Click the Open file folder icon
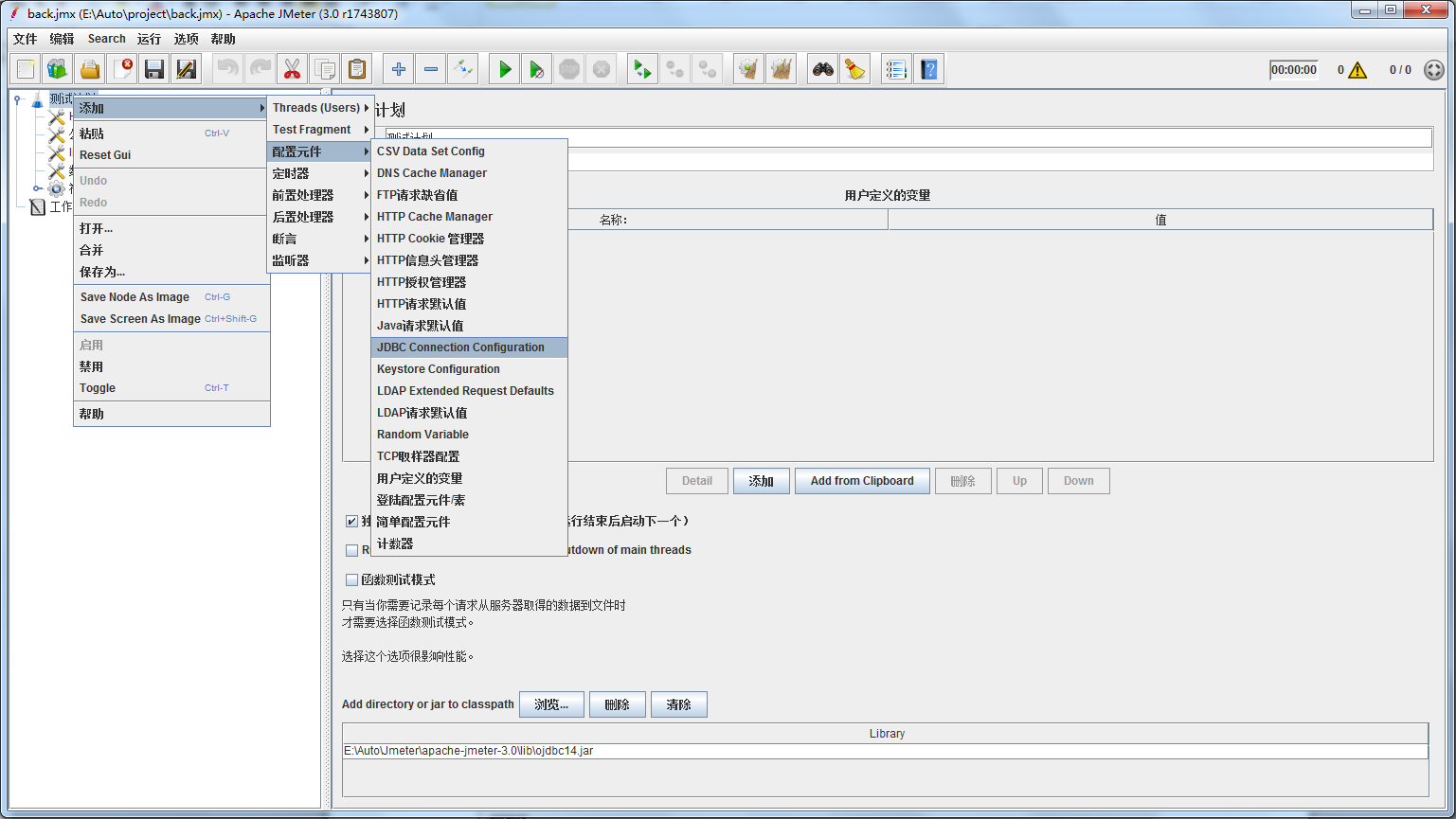 coord(90,69)
